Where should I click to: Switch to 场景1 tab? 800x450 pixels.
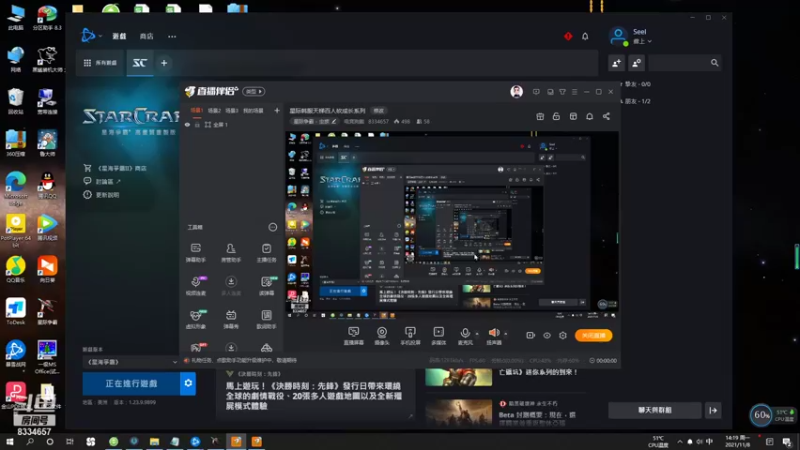pyautogui.click(x=196, y=110)
